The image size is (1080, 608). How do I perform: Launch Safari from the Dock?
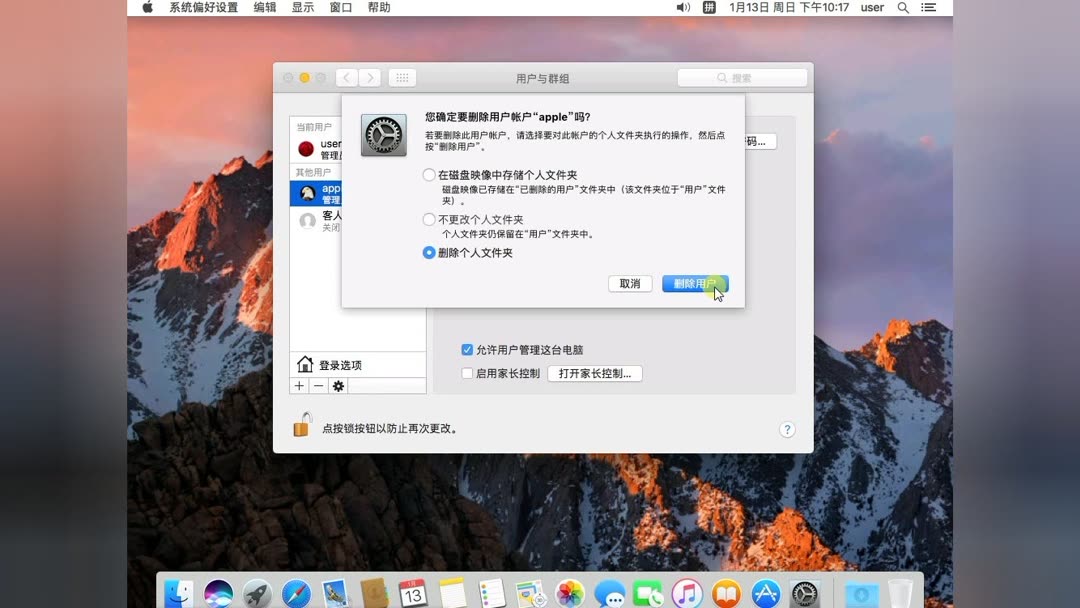[298, 592]
